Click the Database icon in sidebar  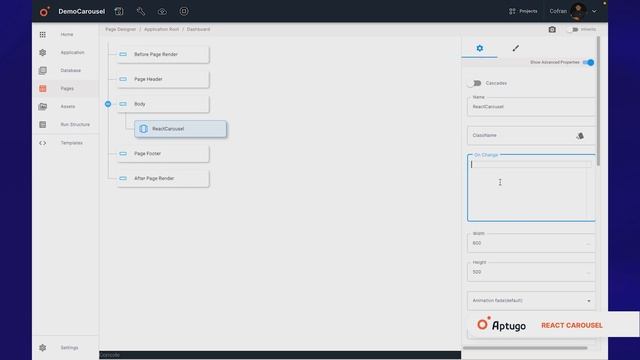[43, 71]
